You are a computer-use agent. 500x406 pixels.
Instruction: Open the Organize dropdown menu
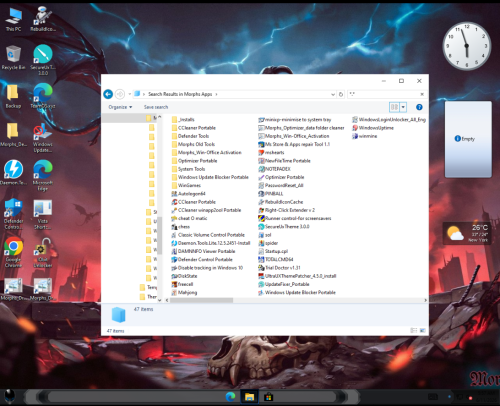[x=120, y=107]
